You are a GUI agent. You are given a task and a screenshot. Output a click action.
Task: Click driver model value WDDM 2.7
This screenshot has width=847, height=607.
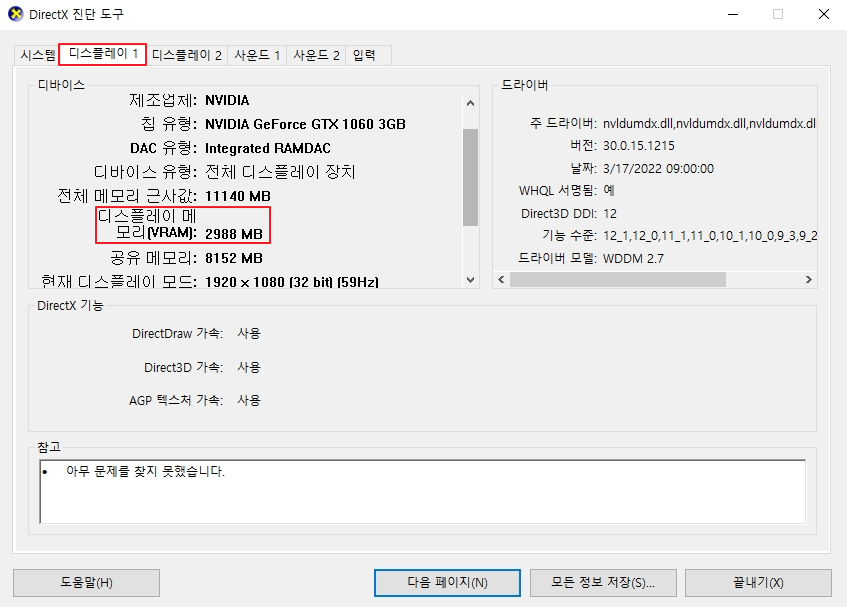click(633, 259)
